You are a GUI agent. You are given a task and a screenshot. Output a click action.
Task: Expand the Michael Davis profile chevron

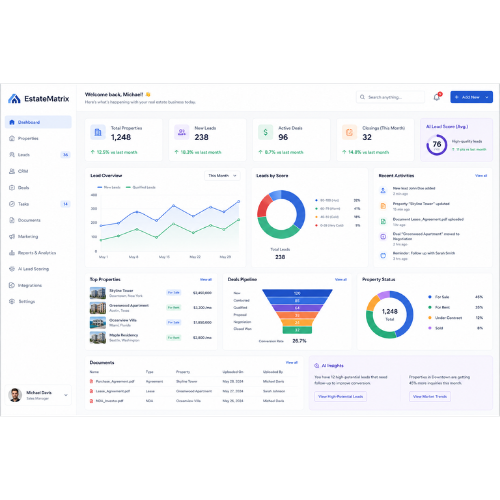point(66,395)
